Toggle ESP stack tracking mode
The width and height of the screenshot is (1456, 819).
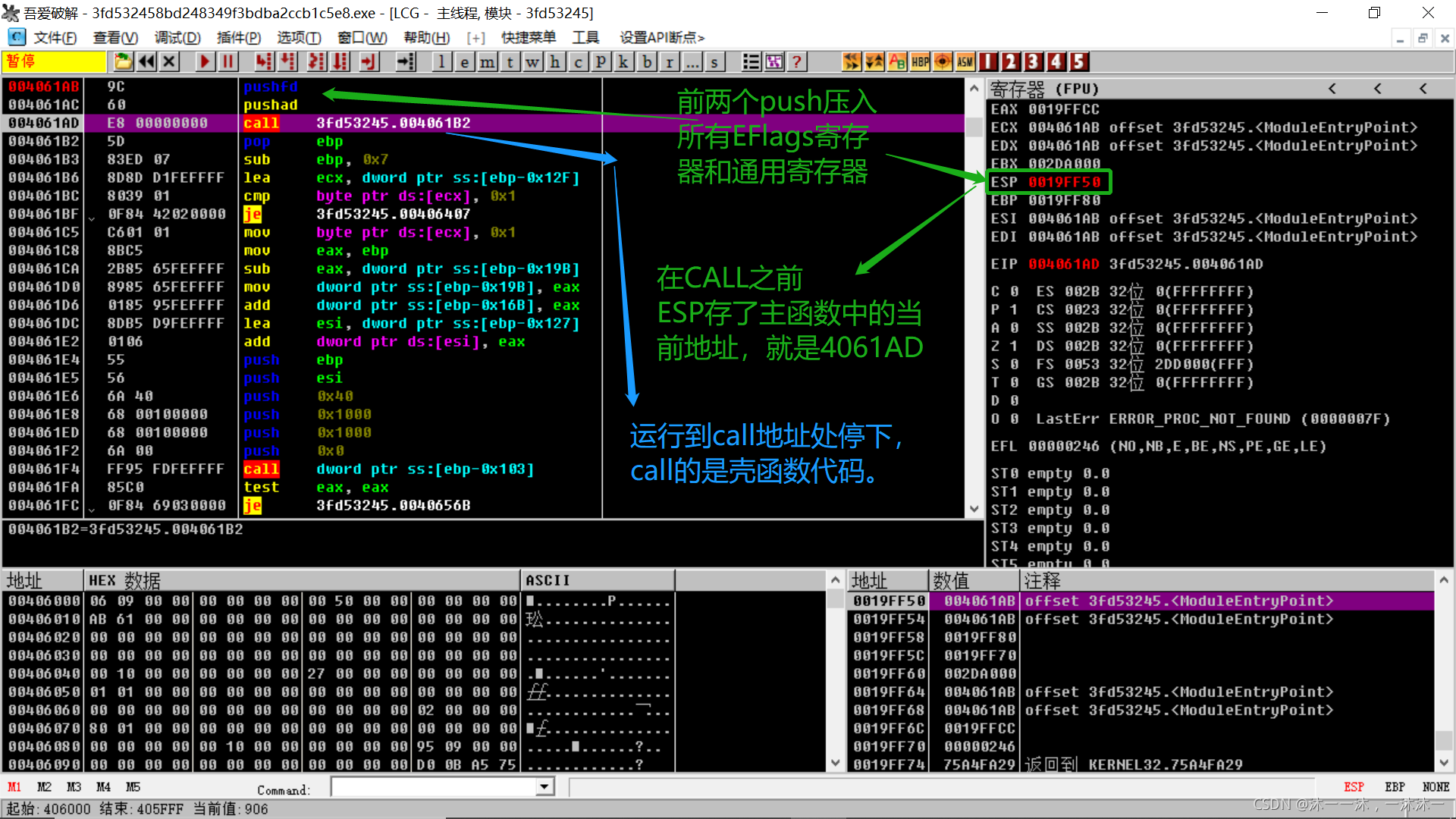1354,787
